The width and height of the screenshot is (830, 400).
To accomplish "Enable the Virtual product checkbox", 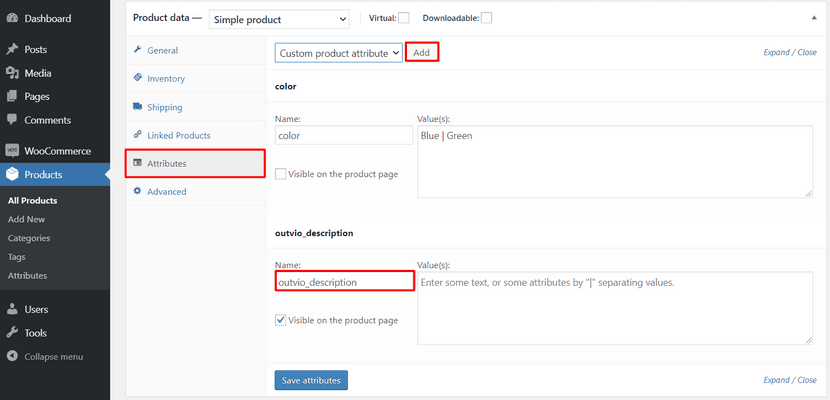I will point(404,17).
